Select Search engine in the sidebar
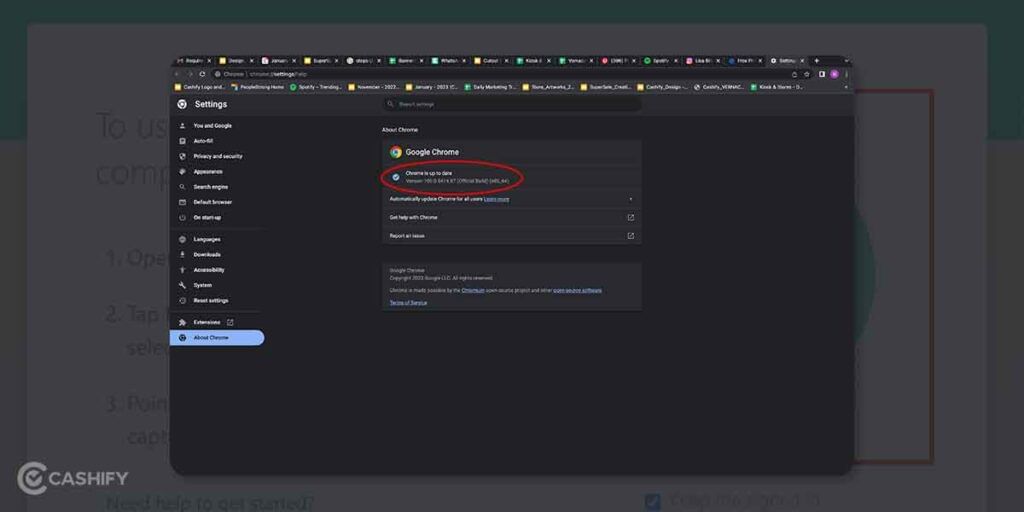Screen dimensions: 1024x512 [x=210, y=187]
